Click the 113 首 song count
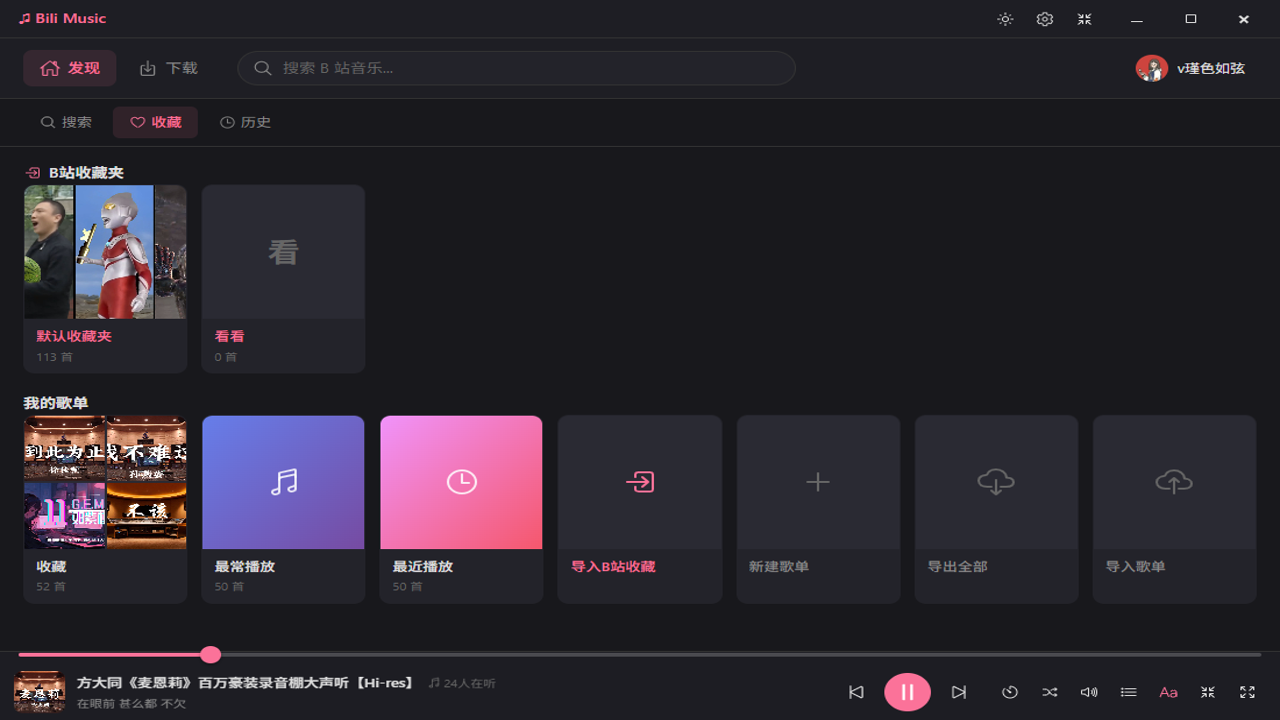The height and width of the screenshot is (720, 1280). [53, 357]
